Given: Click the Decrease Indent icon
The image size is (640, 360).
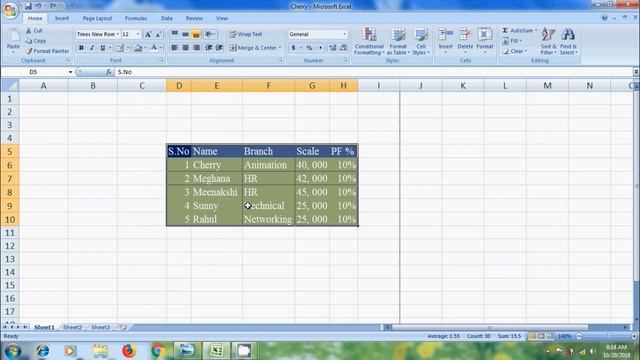Looking at the screenshot, I should tap(209, 48).
